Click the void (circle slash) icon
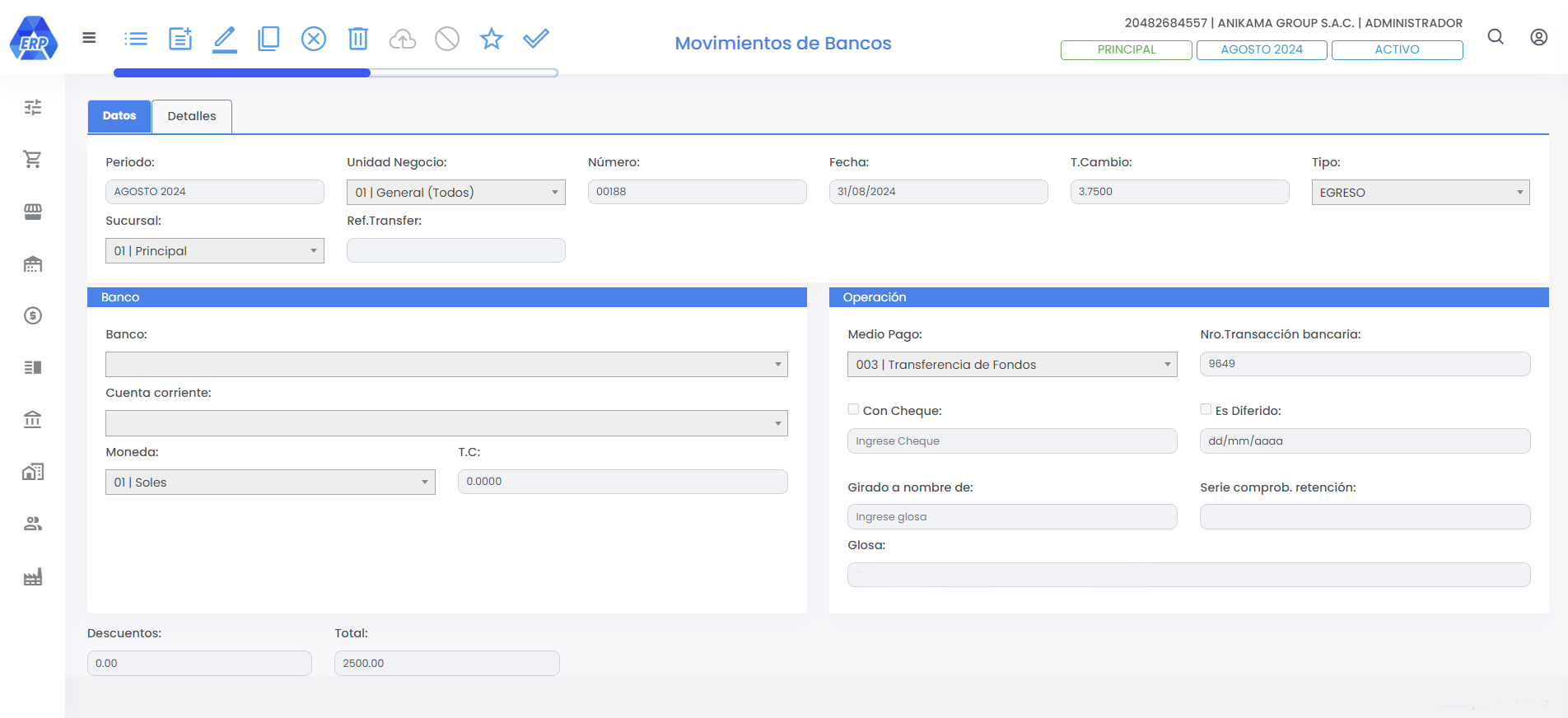1568x718 pixels. (x=447, y=39)
